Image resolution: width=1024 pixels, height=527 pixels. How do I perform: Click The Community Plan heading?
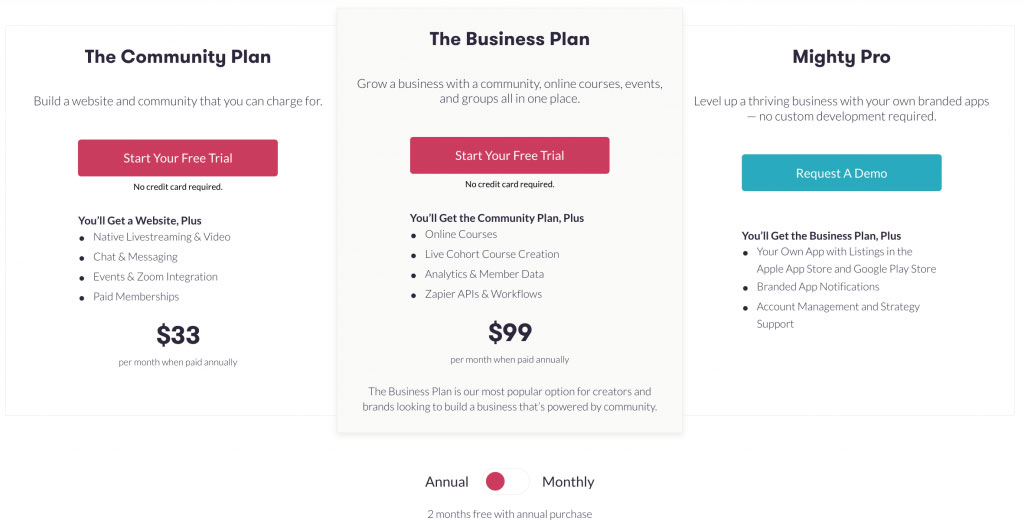coord(178,57)
